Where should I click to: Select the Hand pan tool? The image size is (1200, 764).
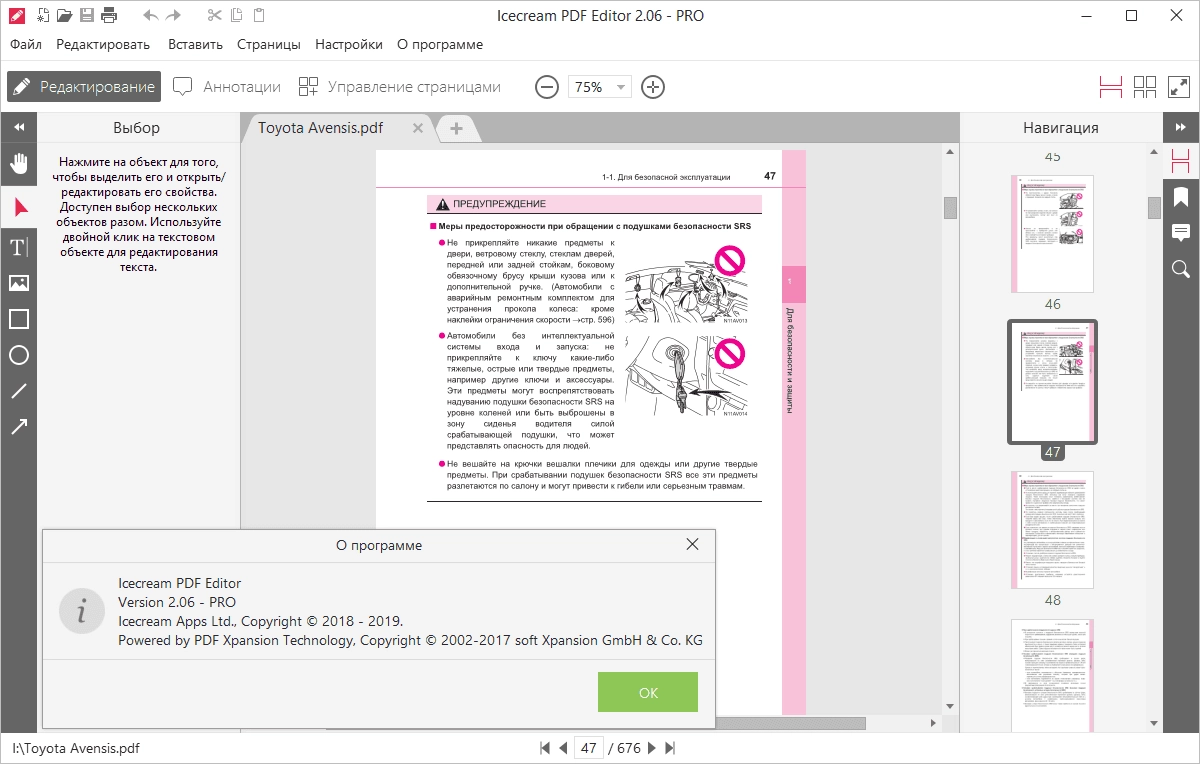[x=19, y=163]
